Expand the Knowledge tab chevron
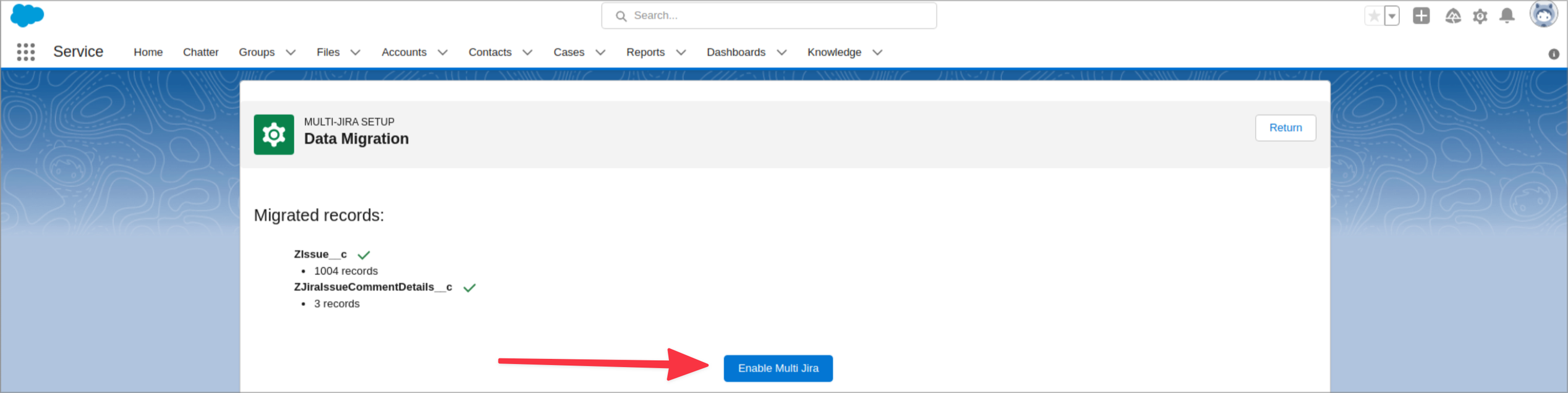 coord(877,53)
